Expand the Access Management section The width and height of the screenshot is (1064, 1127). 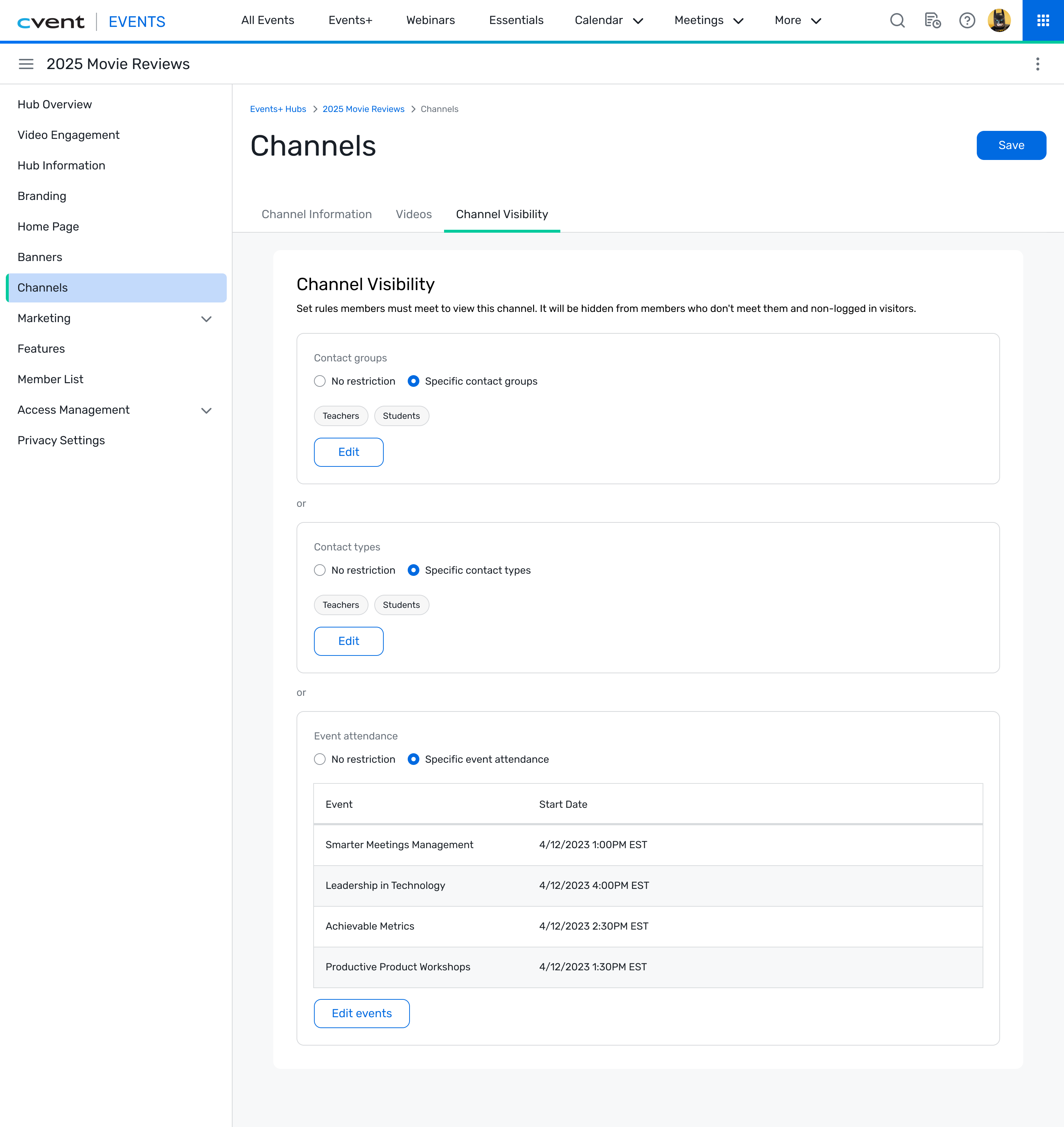click(206, 410)
